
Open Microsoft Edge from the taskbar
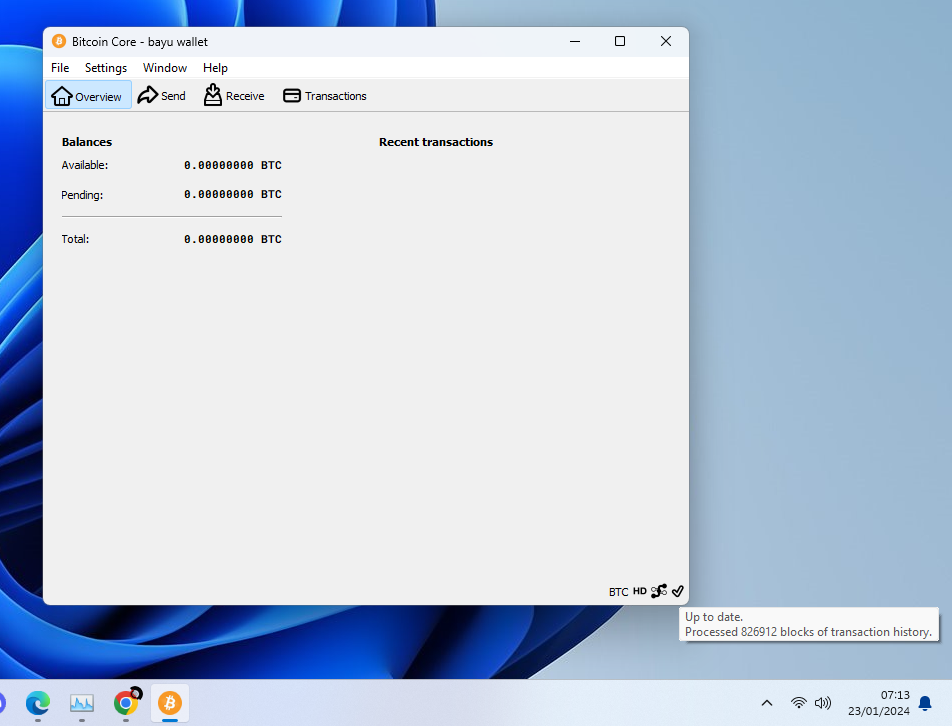[x=38, y=703]
